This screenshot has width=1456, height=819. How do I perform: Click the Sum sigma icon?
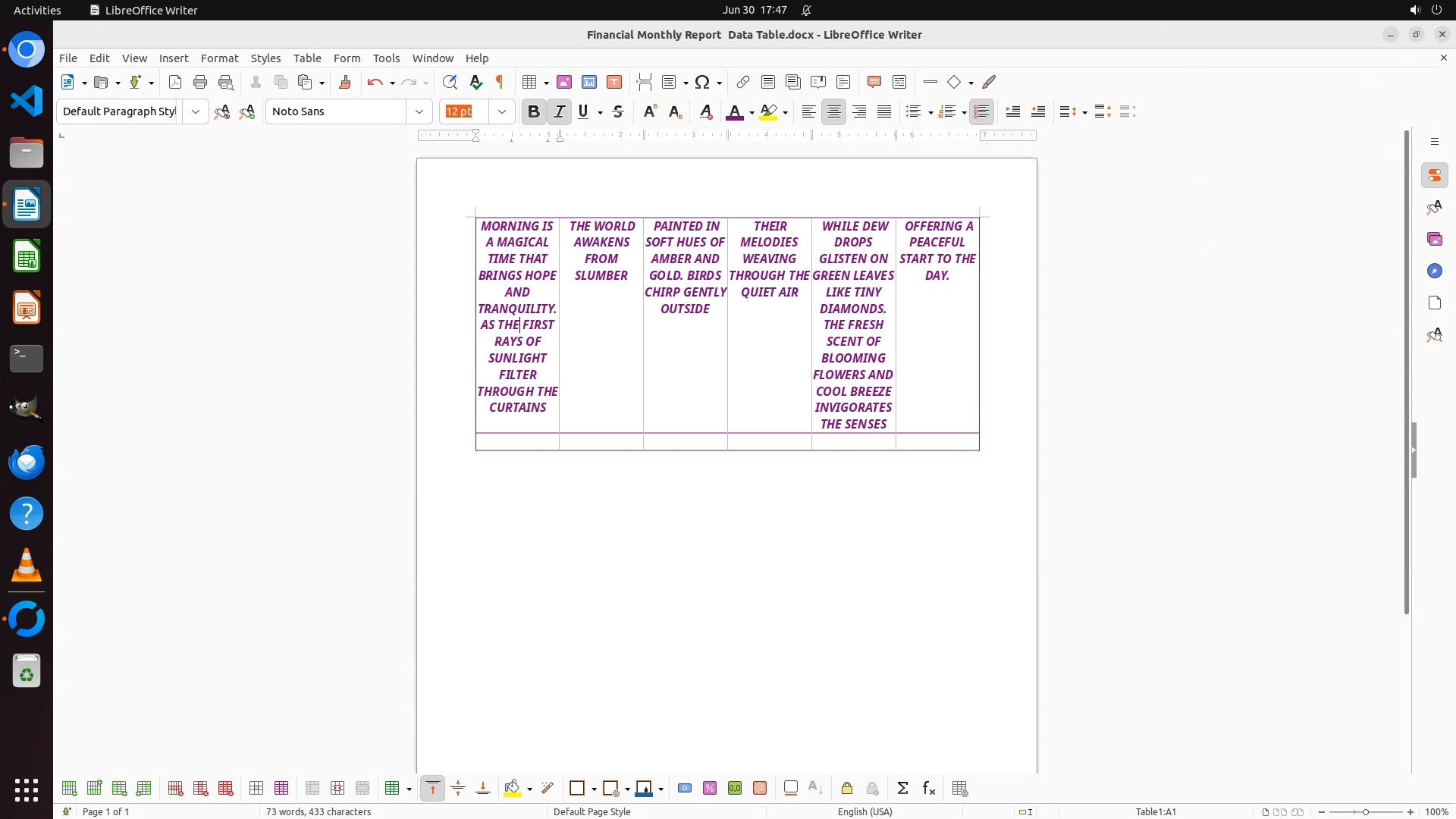pyautogui.click(x=902, y=789)
